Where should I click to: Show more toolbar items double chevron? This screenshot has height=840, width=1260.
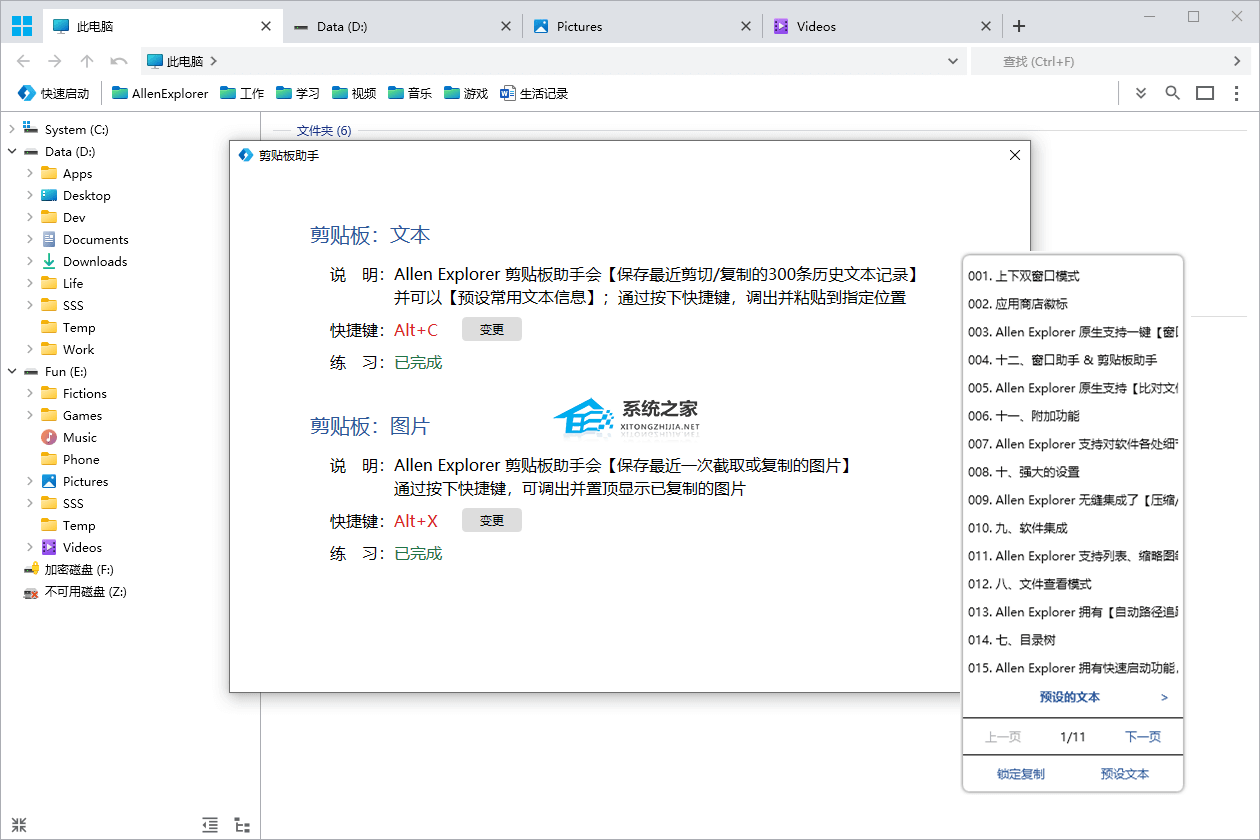[x=1141, y=93]
